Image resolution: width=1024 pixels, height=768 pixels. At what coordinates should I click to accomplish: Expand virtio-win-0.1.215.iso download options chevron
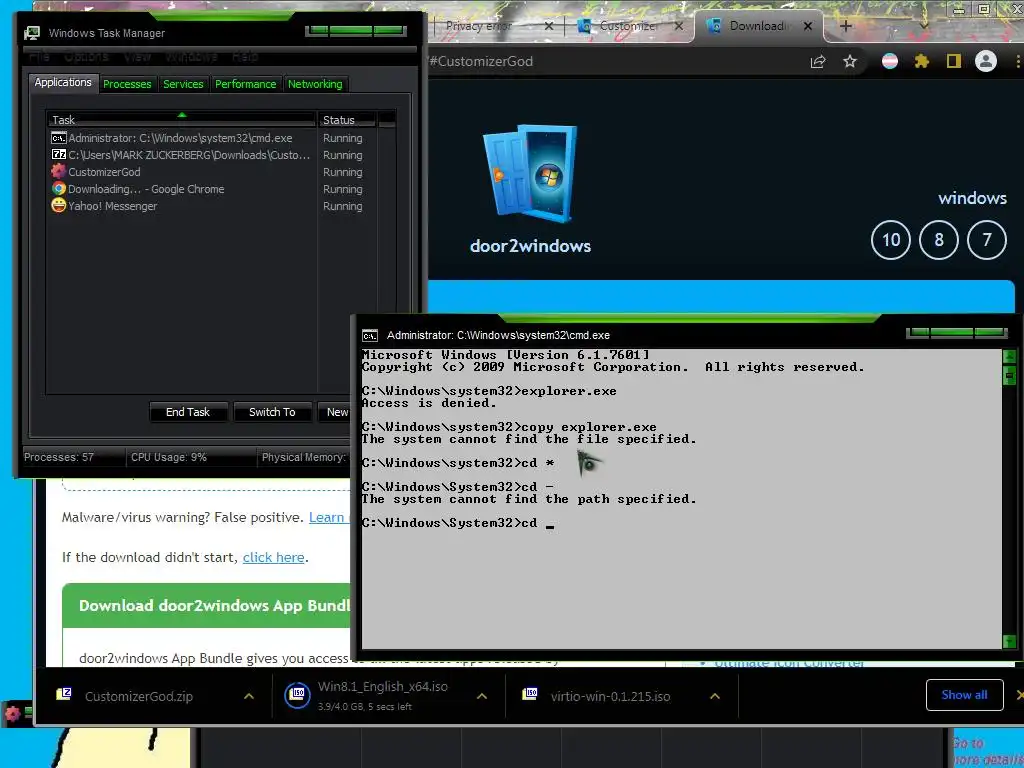pyautogui.click(x=715, y=696)
